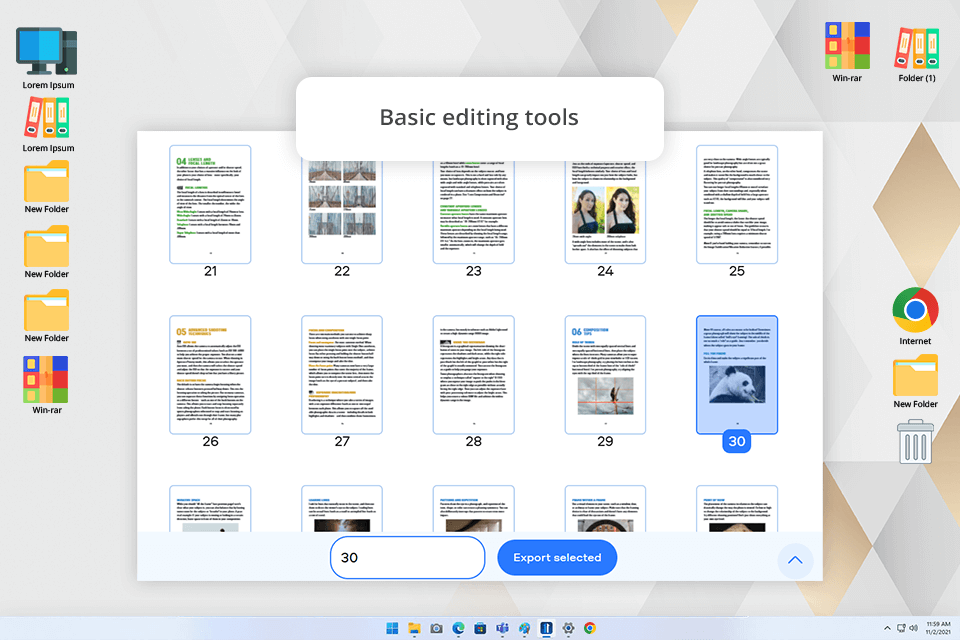Viewport: 960px width, 640px height.
Task: Select page 24 thumbnail with portrait photos
Action: [605, 212]
